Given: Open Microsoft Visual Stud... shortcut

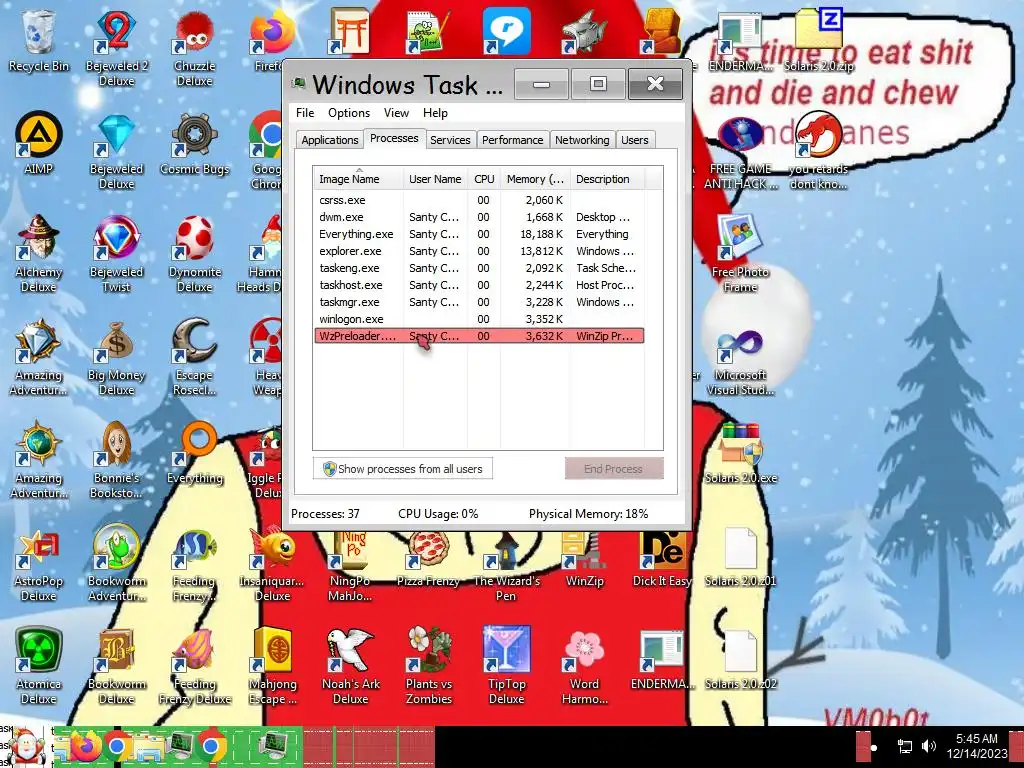Looking at the screenshot, I should 741,364.
